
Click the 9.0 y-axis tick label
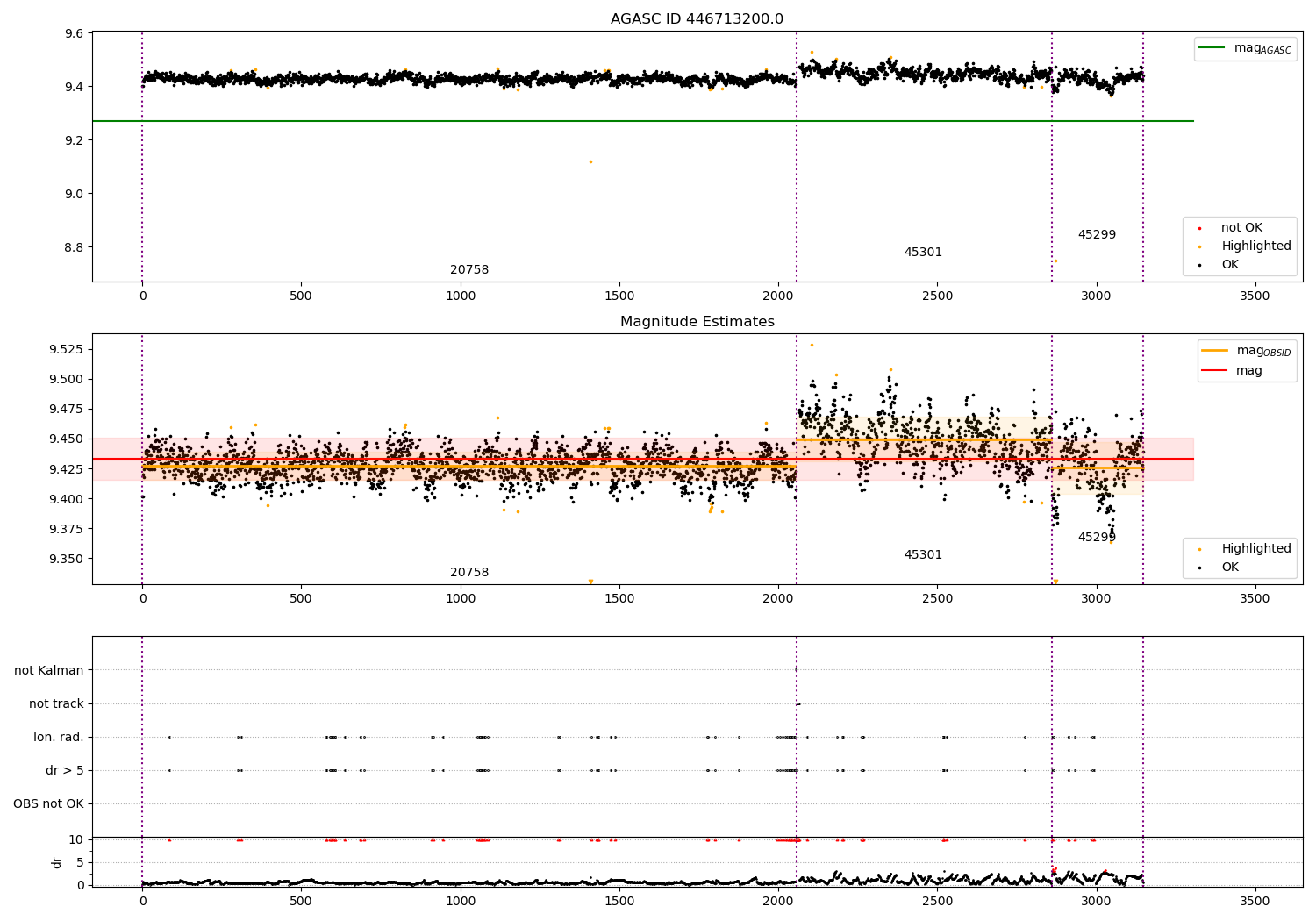click(x=75, y=194)
